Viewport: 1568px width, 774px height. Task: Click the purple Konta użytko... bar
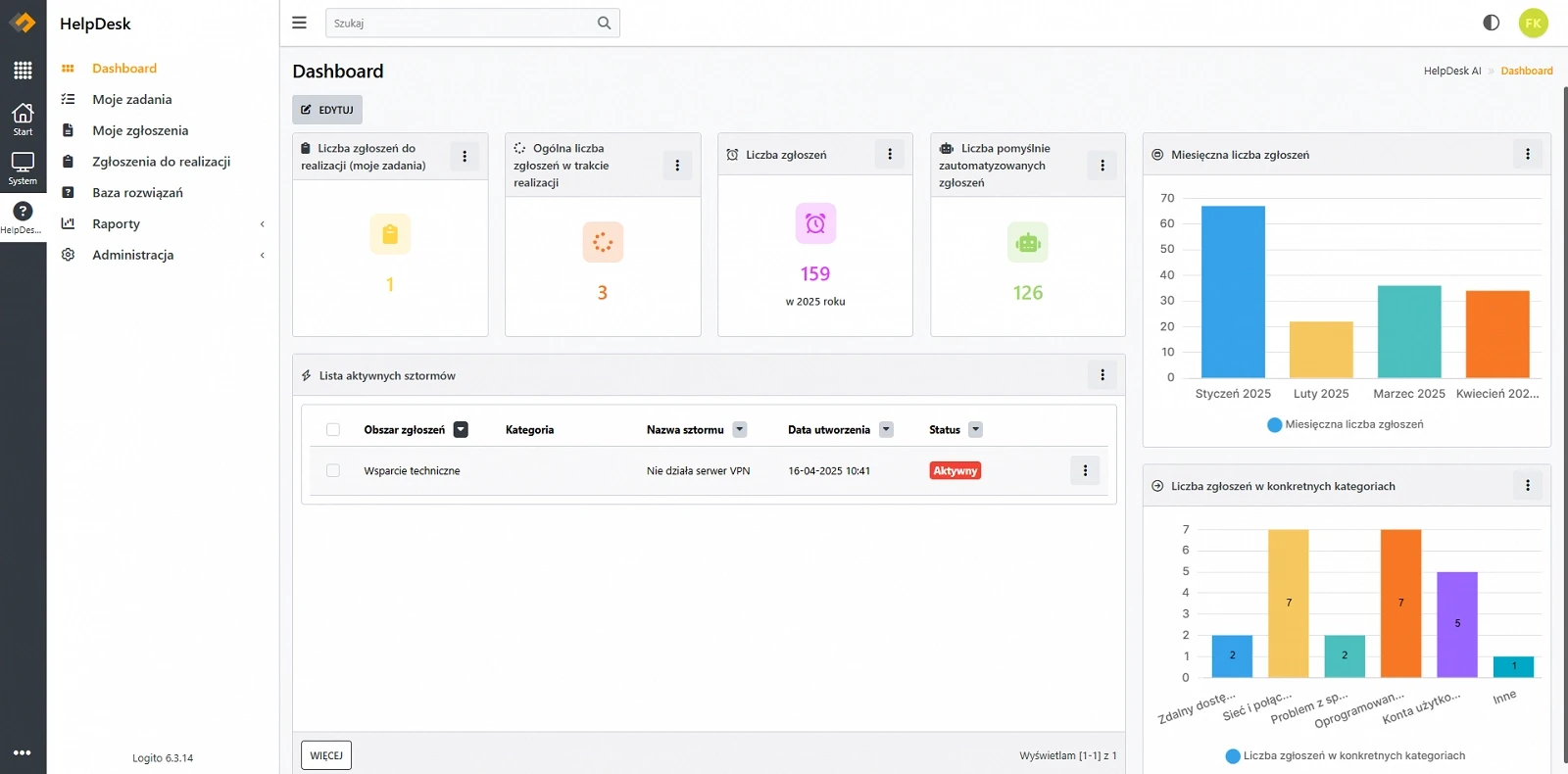point(1457,624)
